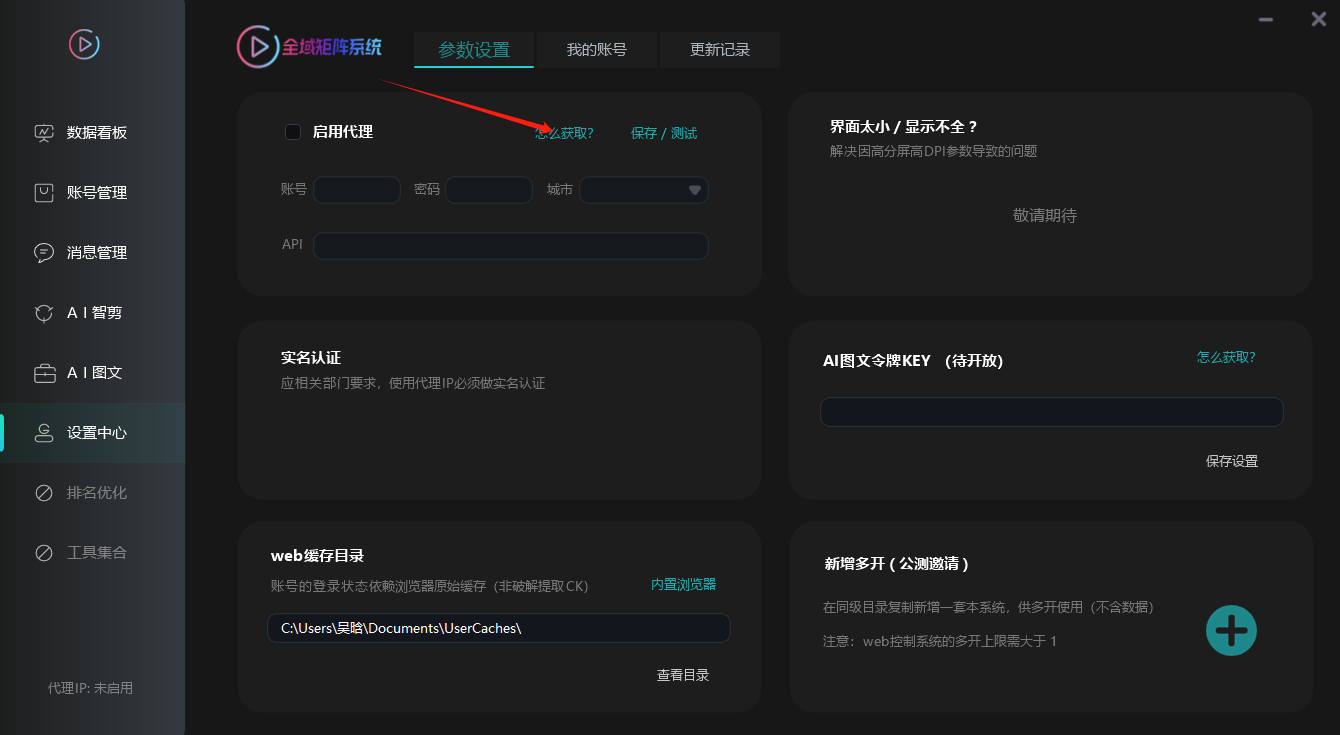Open A I 图文 in the sidebar
This screenshot has height=735, width=1340.
coord(93,373)
